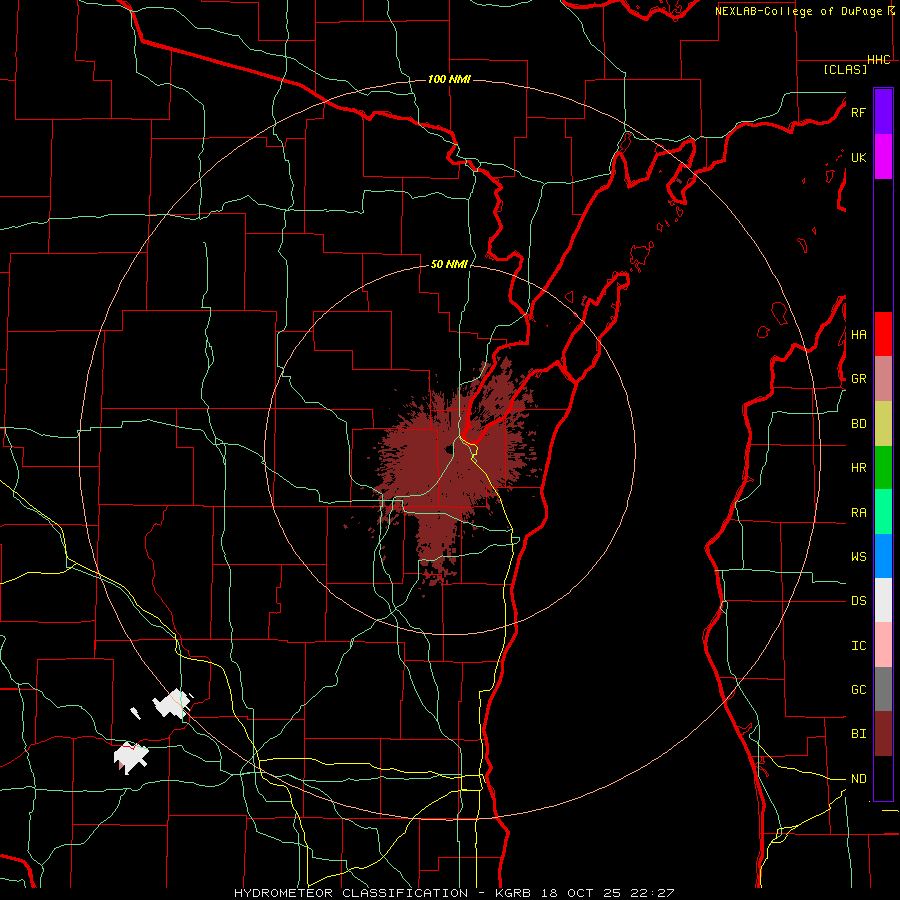
Task: Click the white DS legend color swatch
Action: pyautogui.click(x=883, y=600)
